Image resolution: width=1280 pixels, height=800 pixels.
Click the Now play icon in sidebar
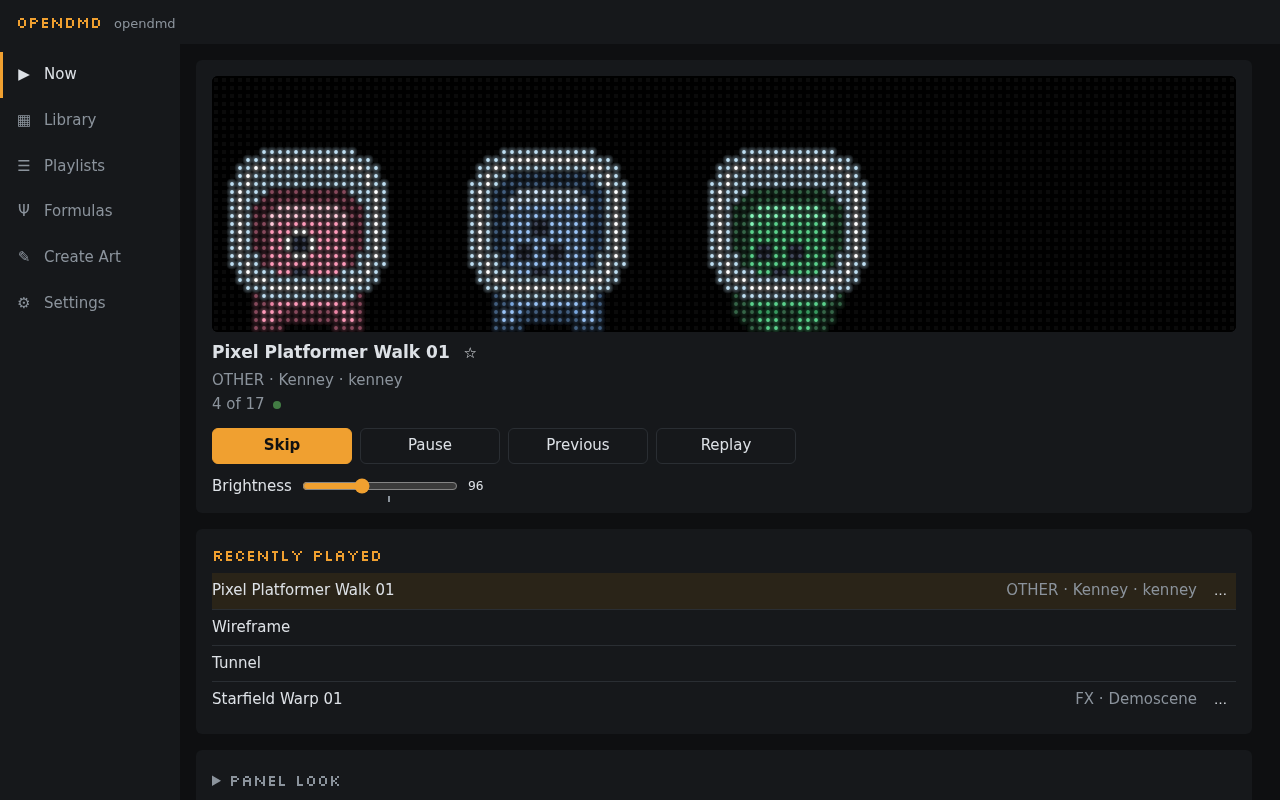coord(24,74)
